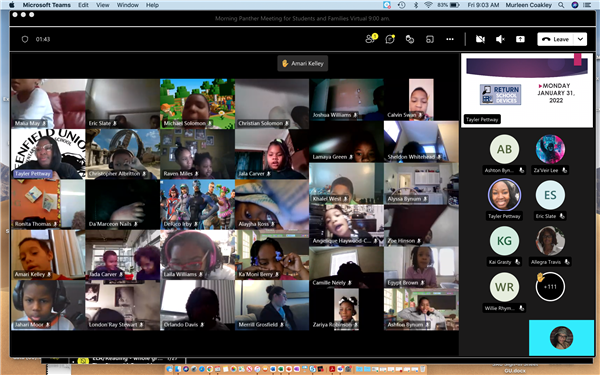Open the reactions and raise hand icon
Image resolution: width=600 pixels, height=375 pixels.
pyautogui.click(x=410, y=39)
